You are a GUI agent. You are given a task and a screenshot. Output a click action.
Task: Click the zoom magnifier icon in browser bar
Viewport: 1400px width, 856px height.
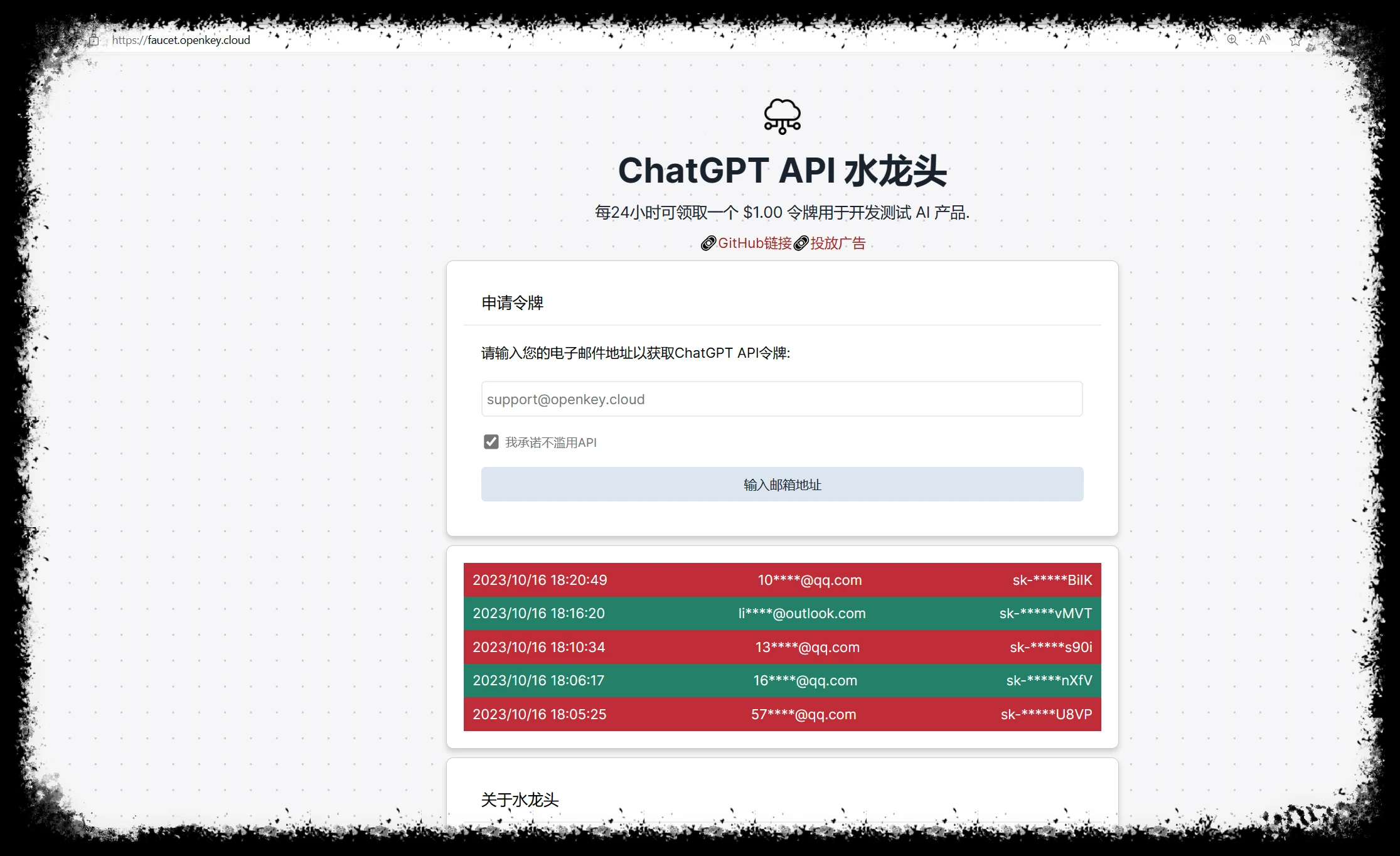click(1232, 40)
